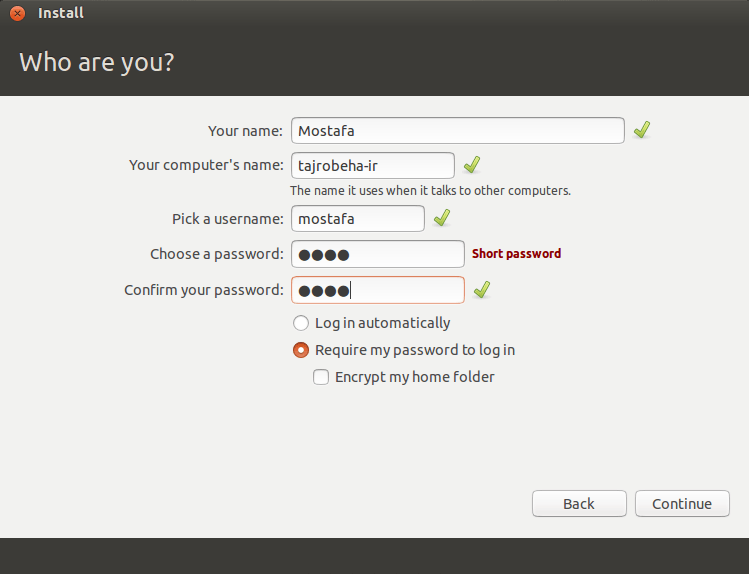The width and height of the screenshot is (749, 574).
Task: Click the checkmark next to Your name
Action: [x=642, y=130]
